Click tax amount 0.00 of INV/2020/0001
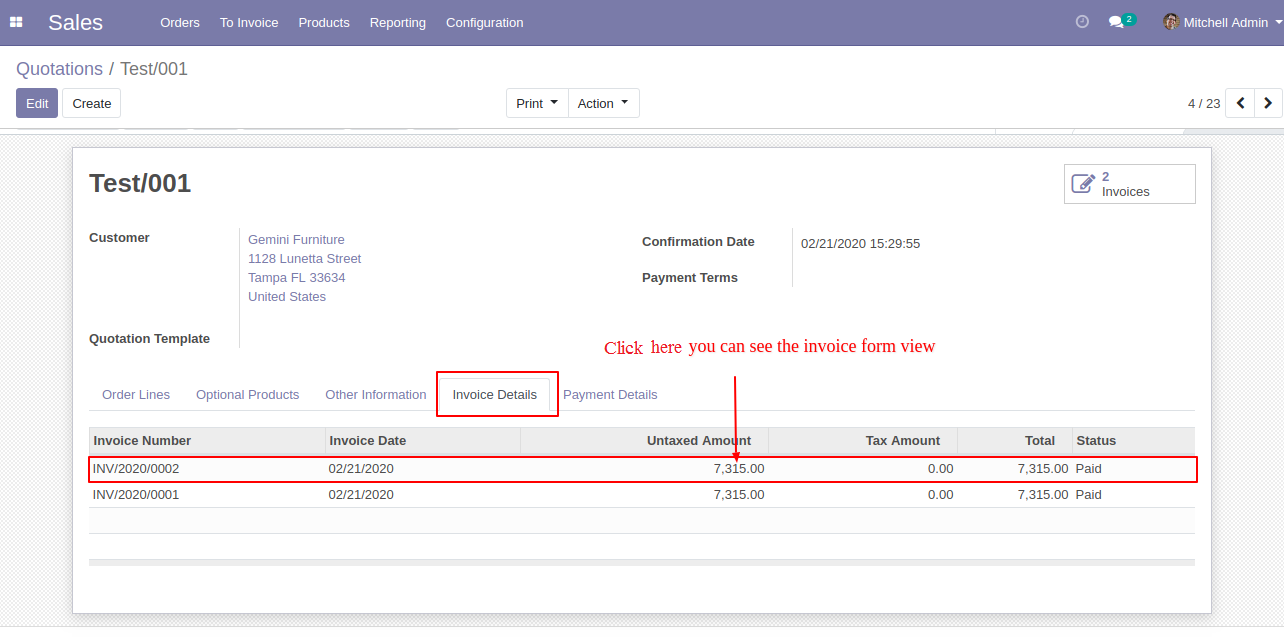1284x638 pixels. point(940,495)
